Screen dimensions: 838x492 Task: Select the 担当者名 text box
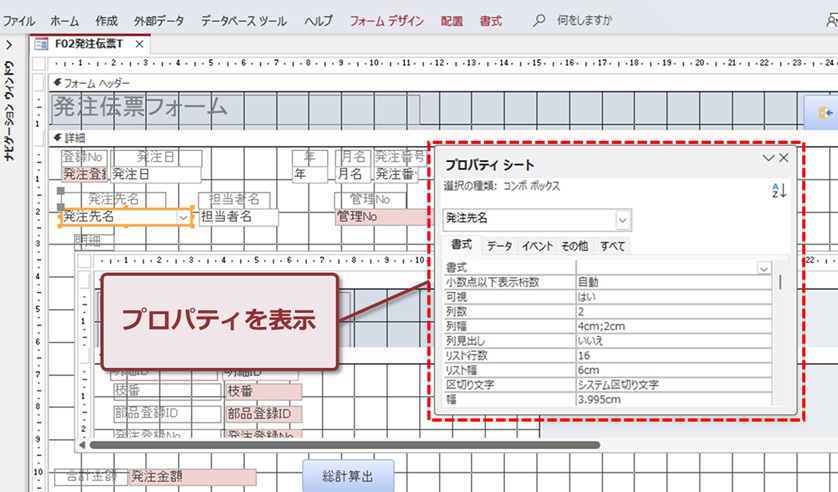point(238,217)
